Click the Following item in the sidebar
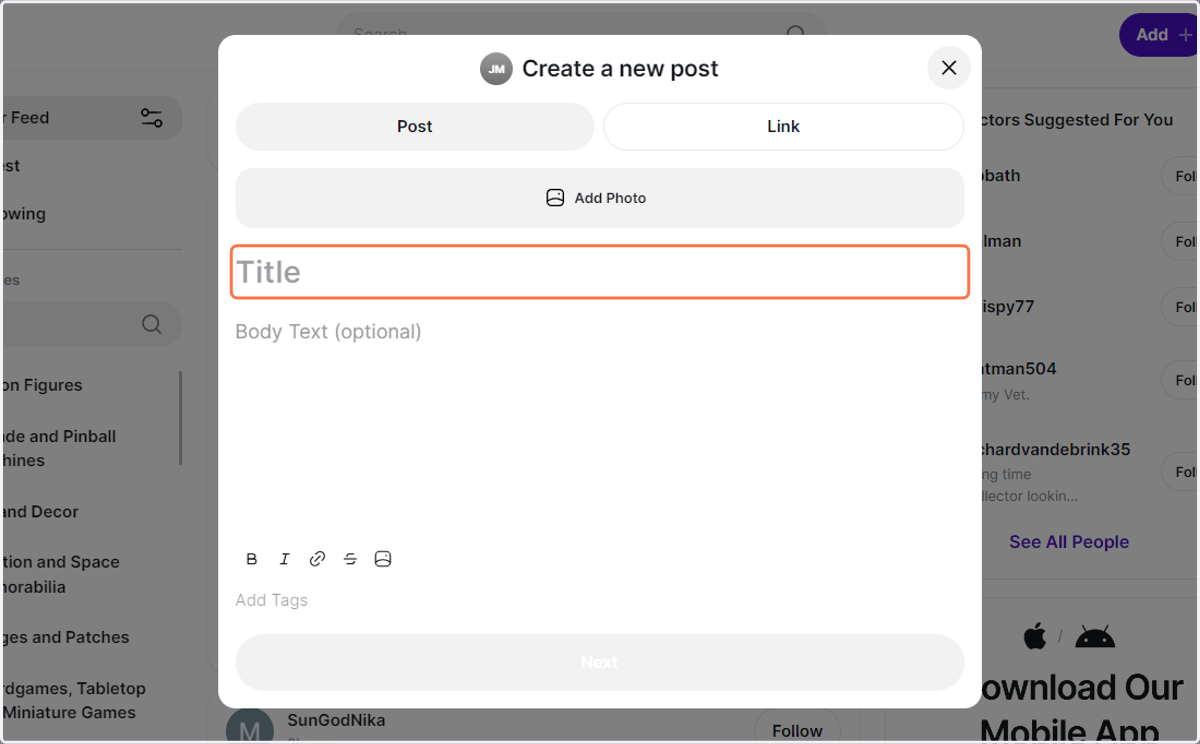Viewport: 1200px width, 744px height. pyautogui.click(x=24, y=214)
